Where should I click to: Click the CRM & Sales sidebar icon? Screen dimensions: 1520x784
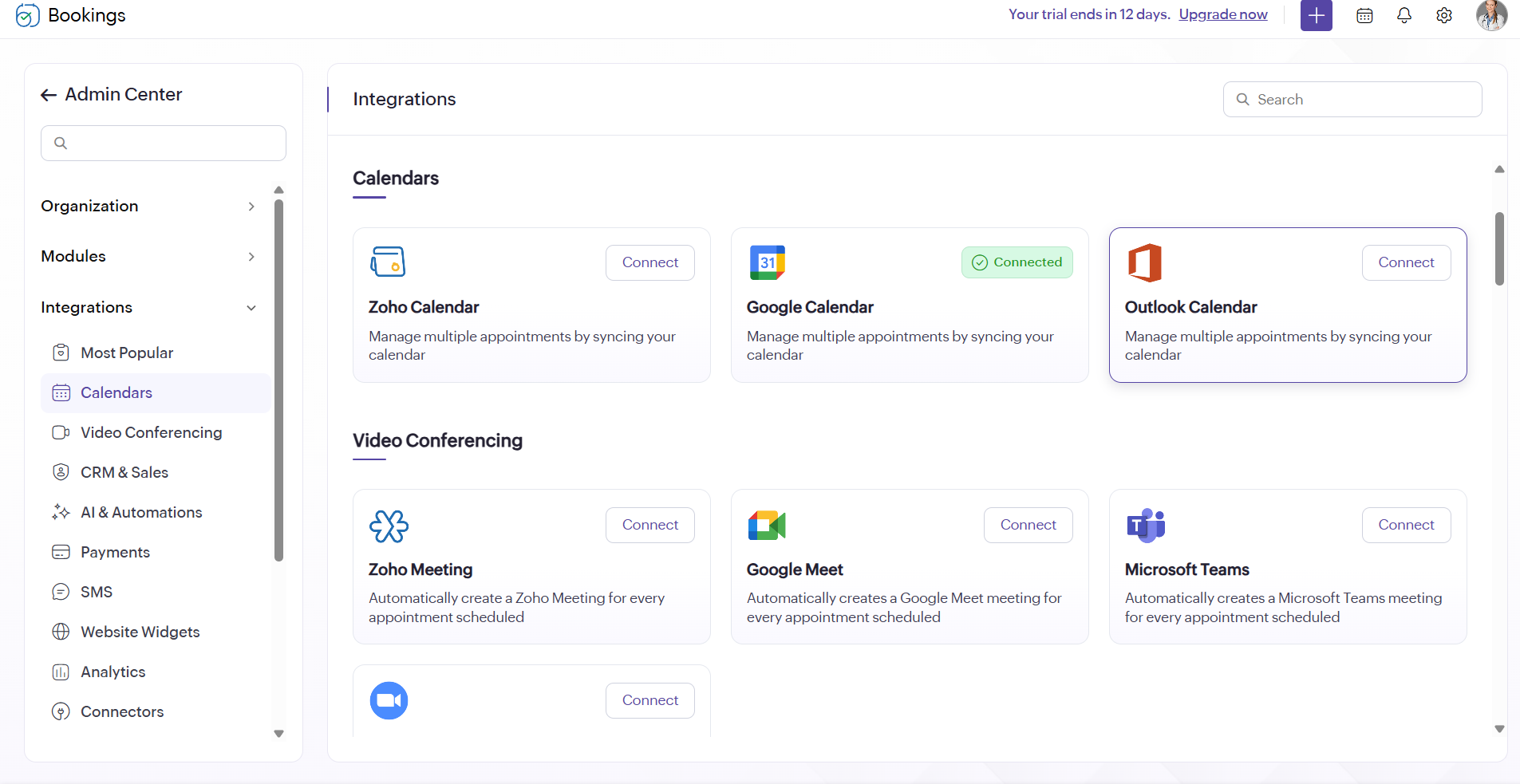click(x=61, y=472)
